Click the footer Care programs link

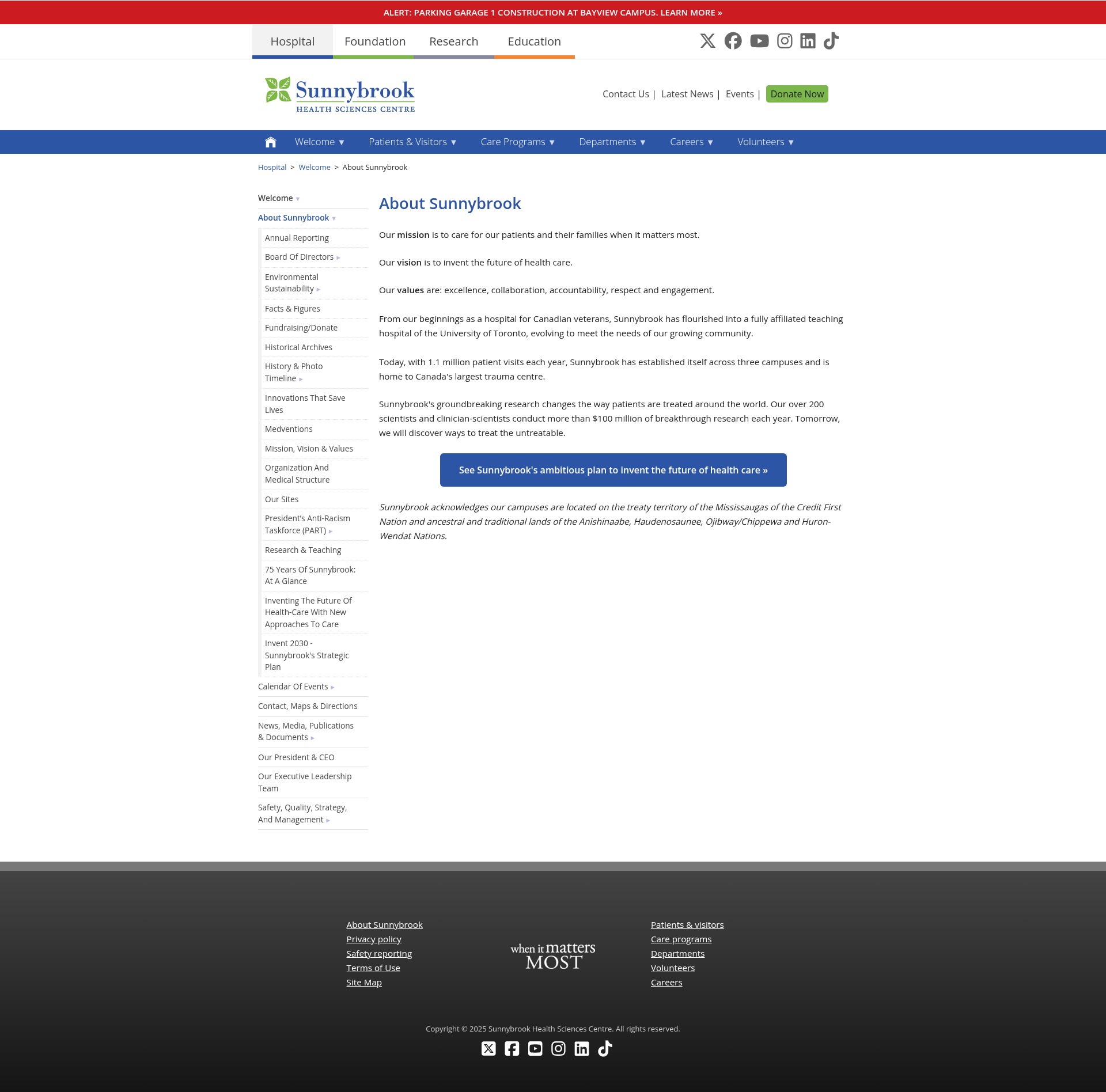tap(681, 939)
